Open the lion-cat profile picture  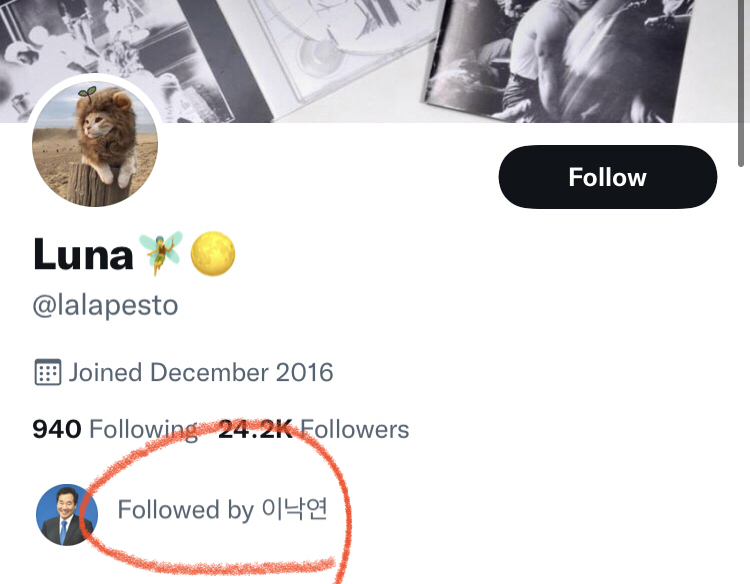[x=96, y=143]
